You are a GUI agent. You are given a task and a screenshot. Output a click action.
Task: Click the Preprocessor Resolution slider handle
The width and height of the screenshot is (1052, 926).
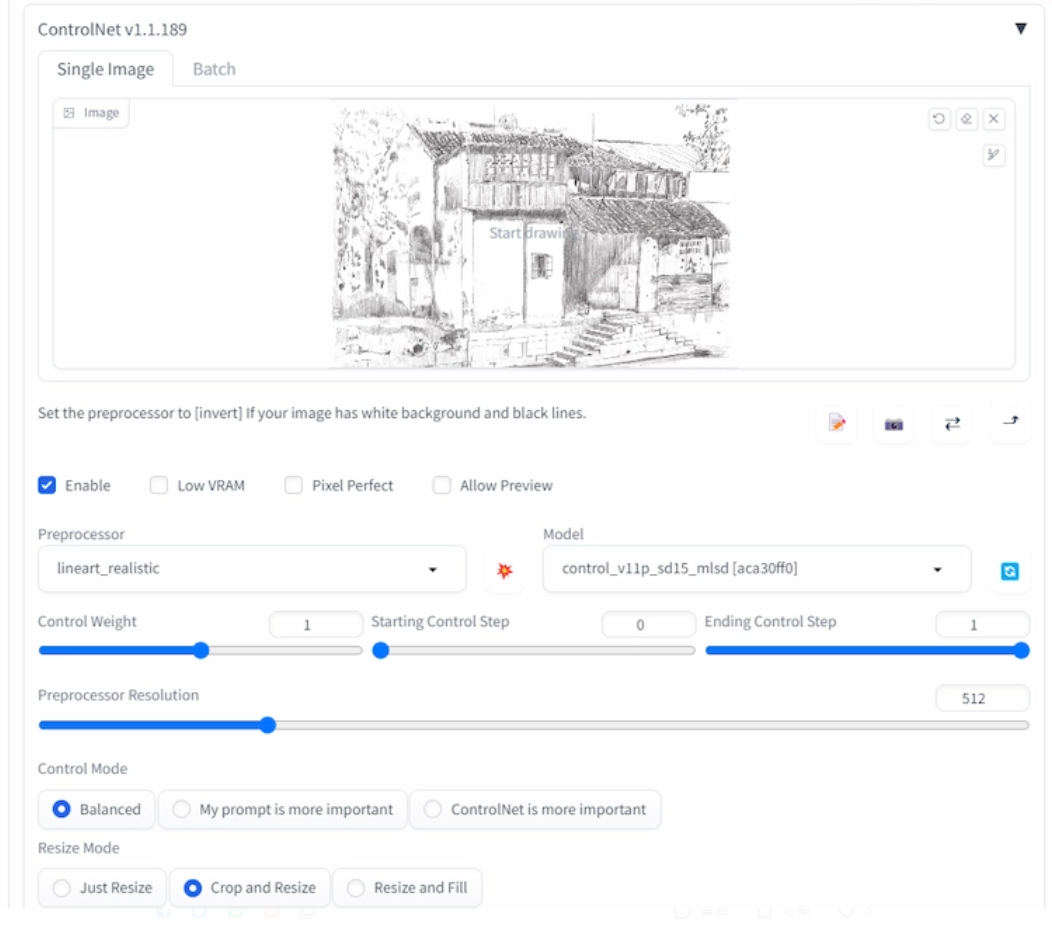[268, 725]
